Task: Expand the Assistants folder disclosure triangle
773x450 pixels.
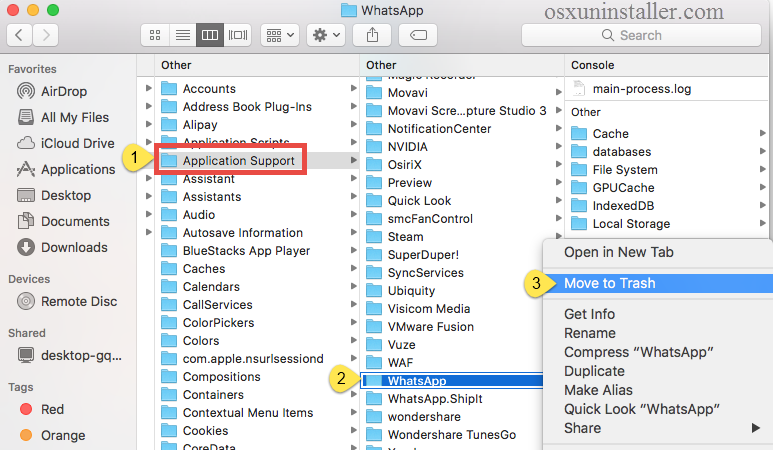Action: (x=148, y=196)
